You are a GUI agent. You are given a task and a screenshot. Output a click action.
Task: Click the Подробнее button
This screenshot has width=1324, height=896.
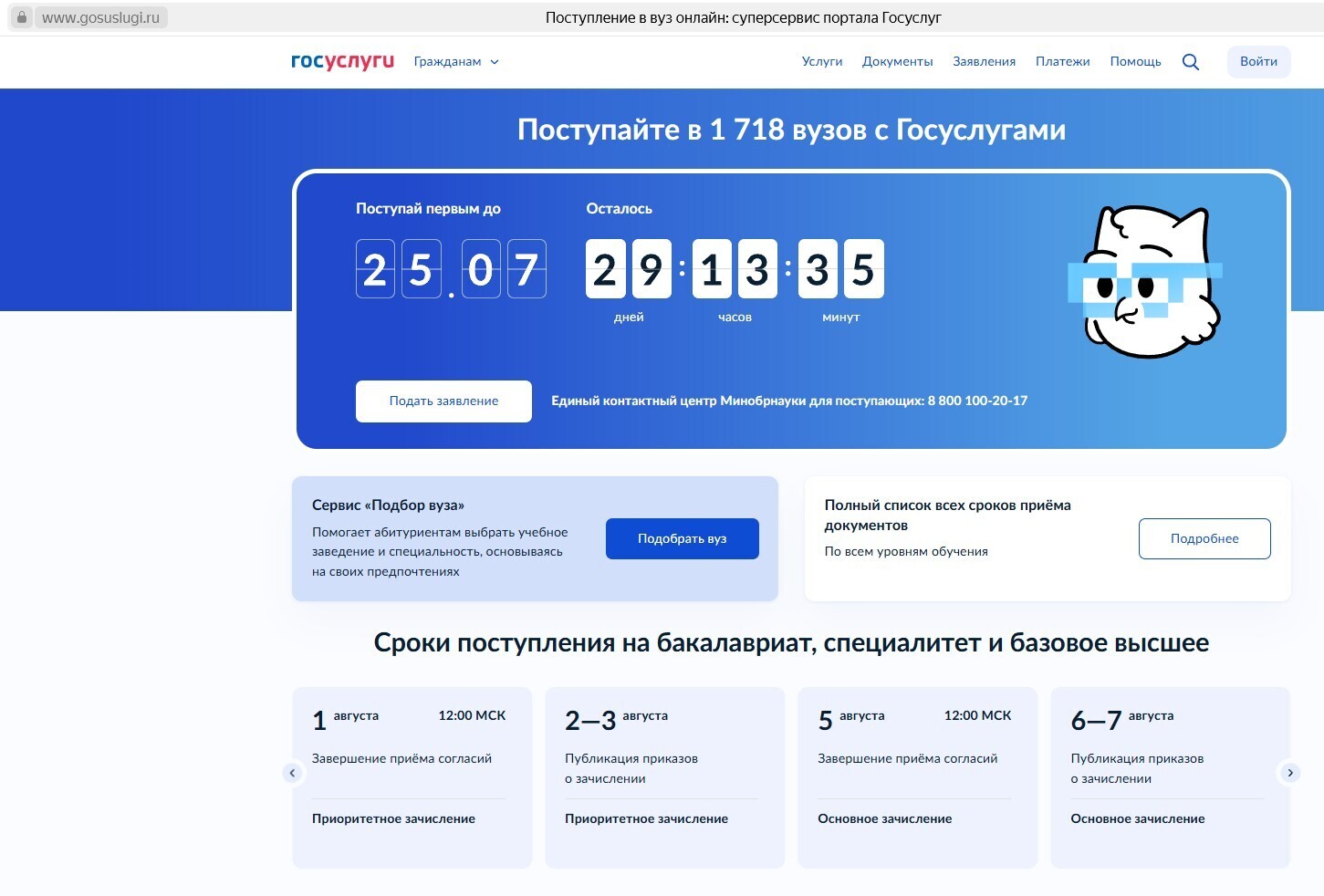coord(1204,538)
